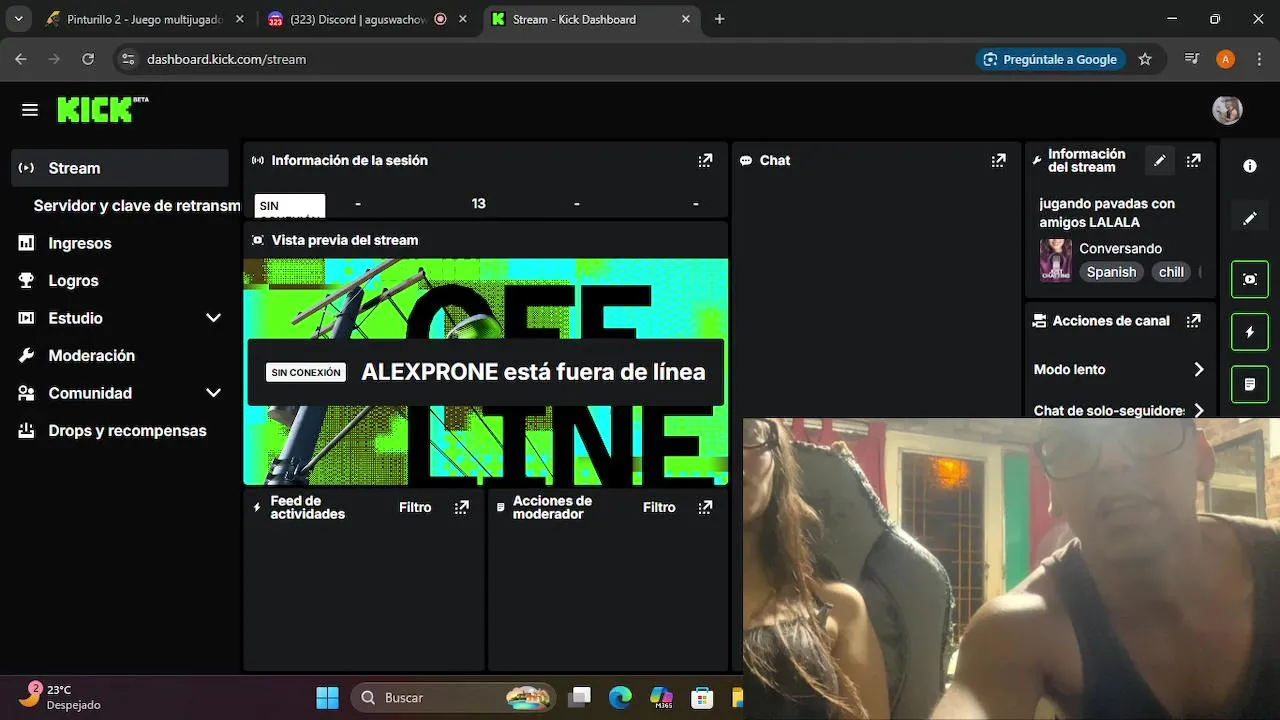
Task: Edit stream info with pencil in panel header
Action: coord(1160,160)
